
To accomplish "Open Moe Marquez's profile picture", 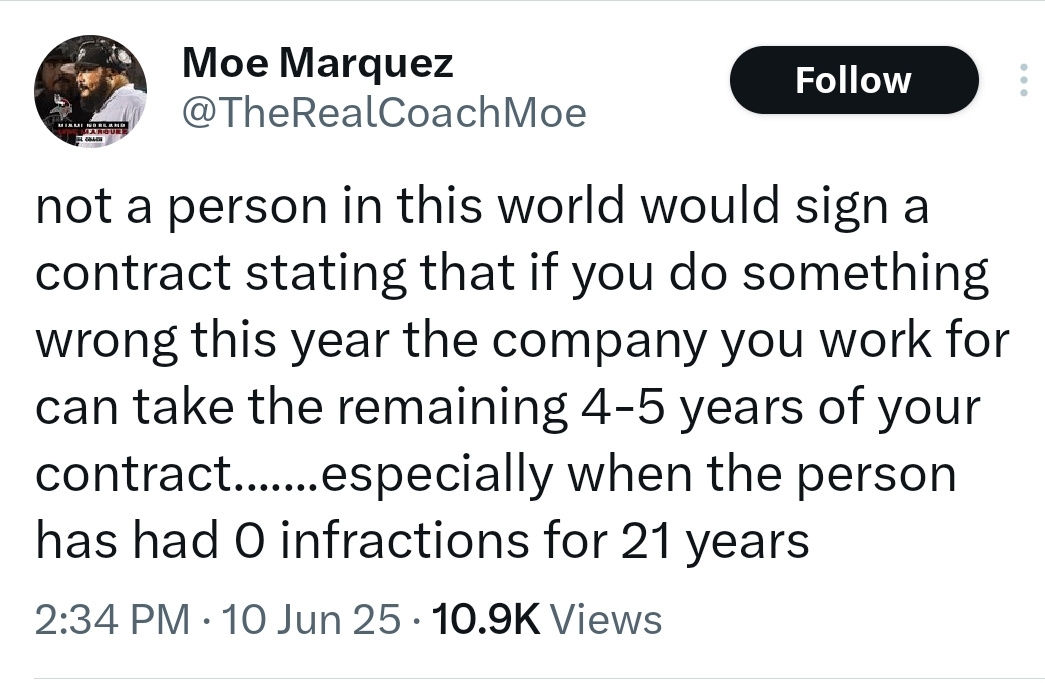I will [91, 92].
